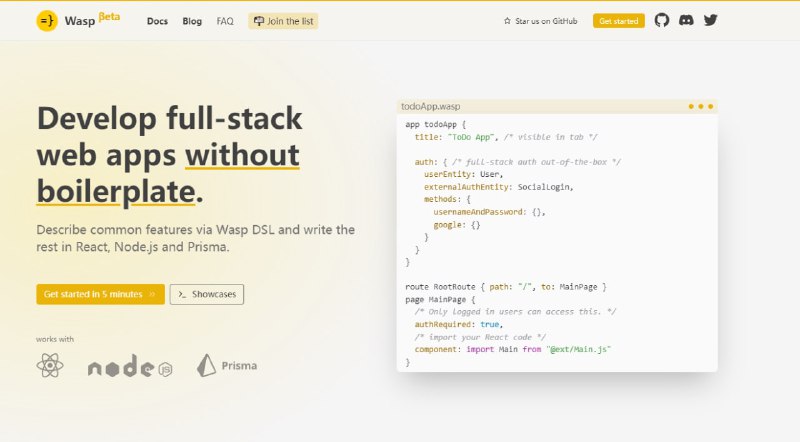
Task: Open the Docs menu item
Action: coord(157,21)
